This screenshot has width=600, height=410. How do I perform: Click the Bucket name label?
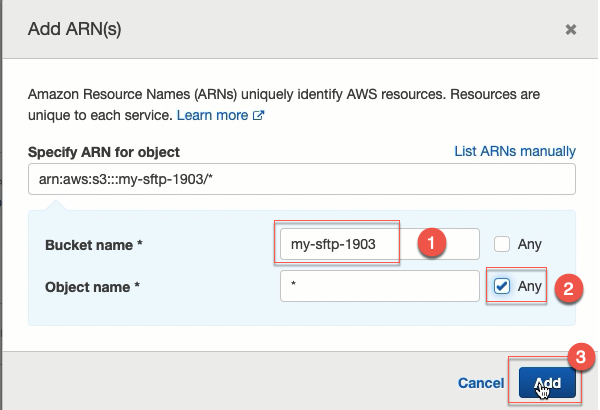pos(94,245)
